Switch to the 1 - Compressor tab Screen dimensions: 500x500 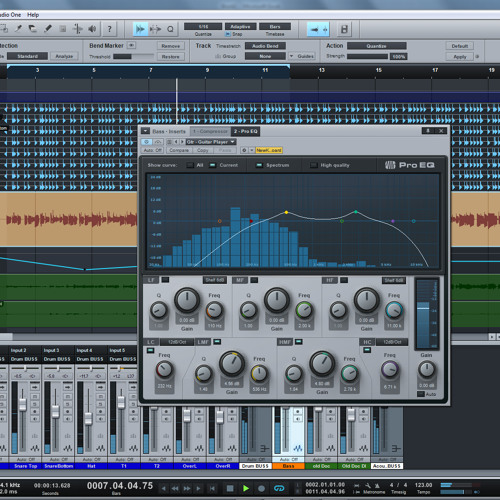(210, 131)
